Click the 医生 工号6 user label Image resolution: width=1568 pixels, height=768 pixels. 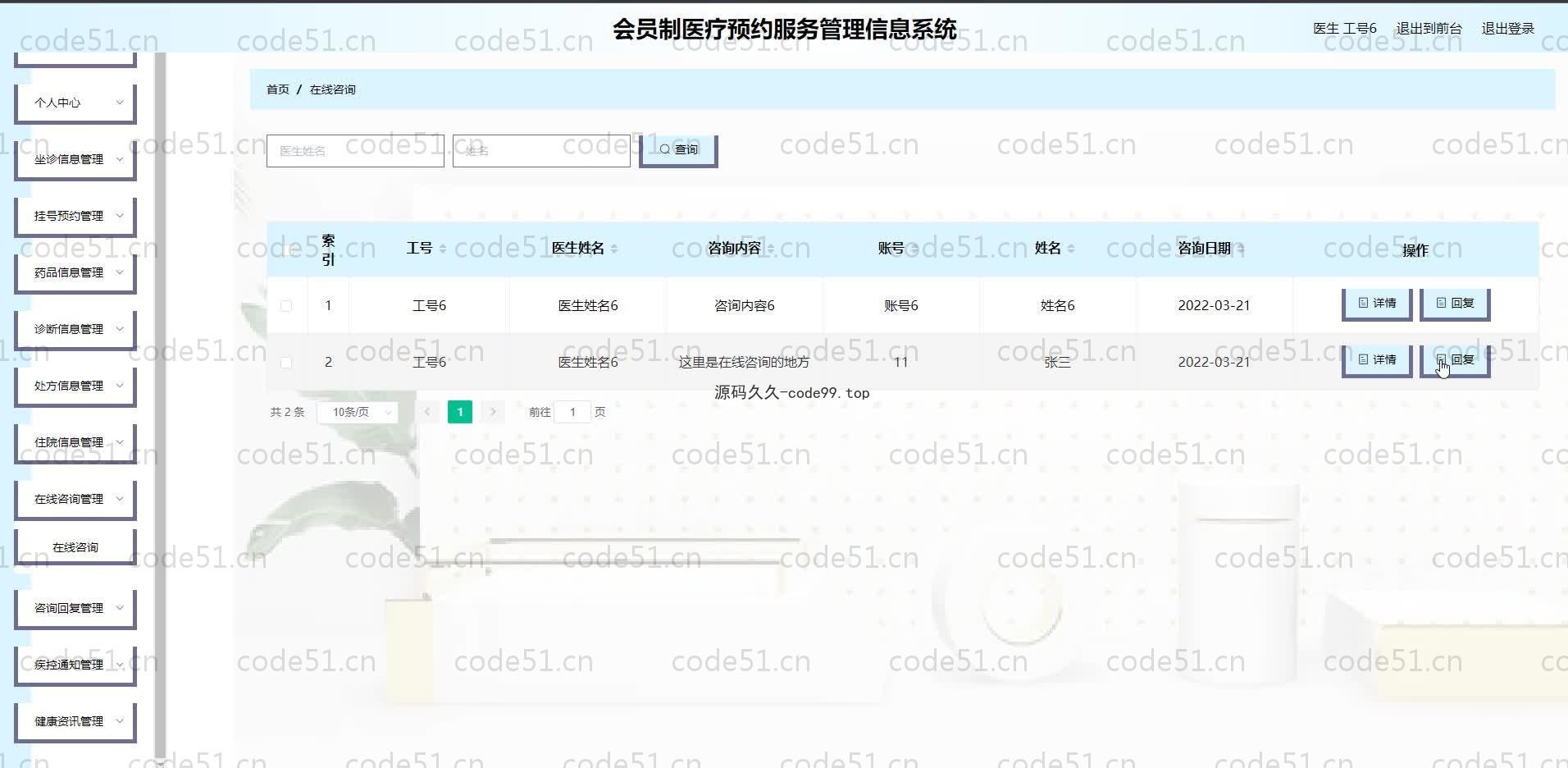(1345, 29)
